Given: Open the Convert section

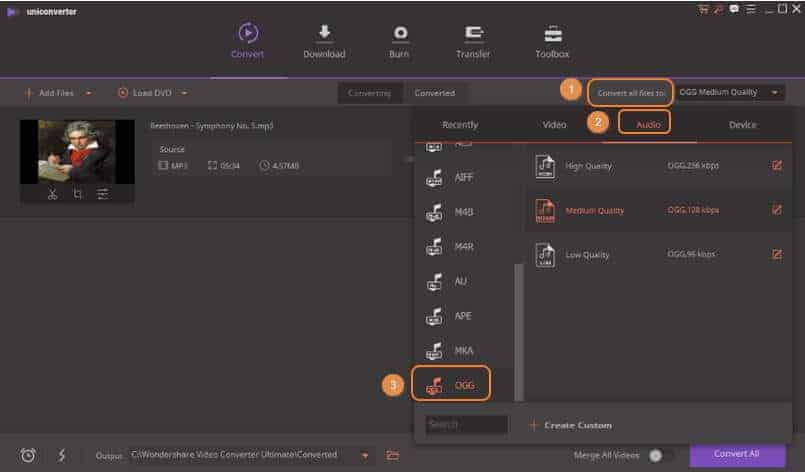Looking at the screenshot, I should (x=247, y=41).
